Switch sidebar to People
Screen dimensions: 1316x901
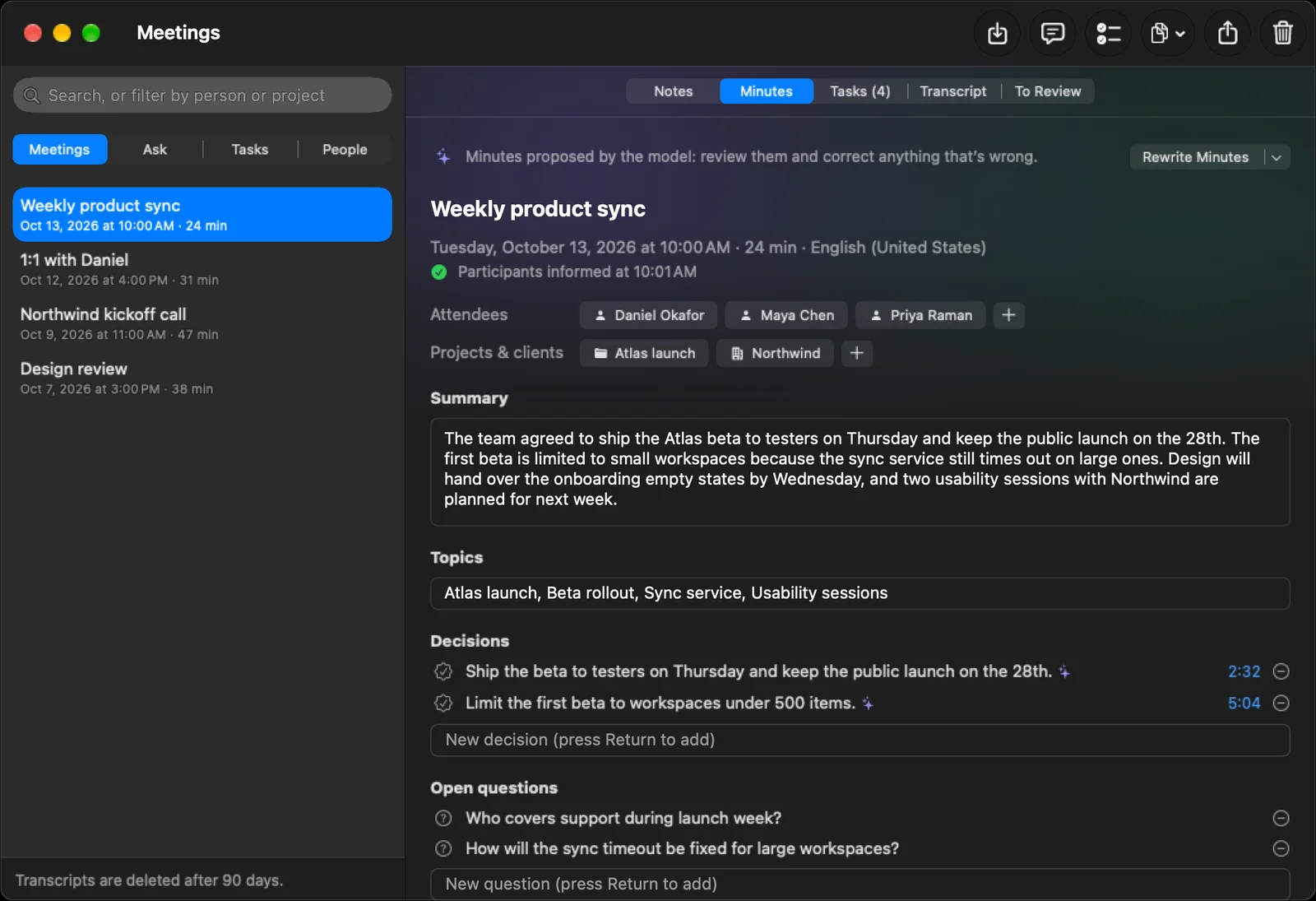coord(345,150)
